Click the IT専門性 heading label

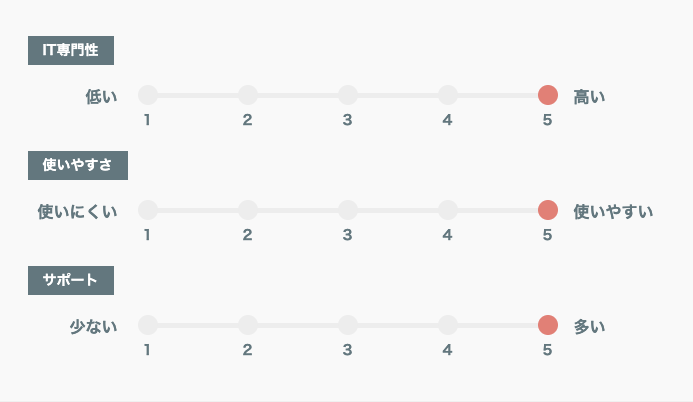[x=71, y=50]
